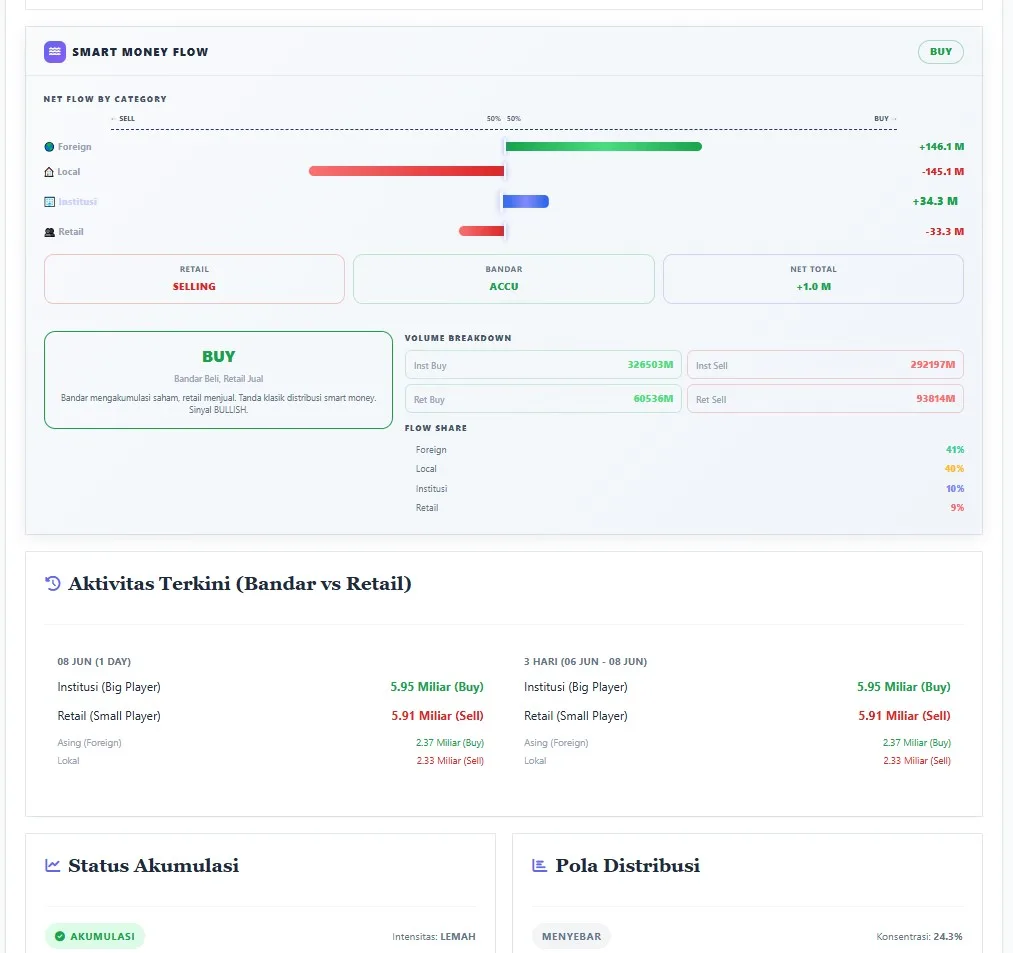Click 2.33 Miliar (Sell) under 08 JUN

[450, 761]
